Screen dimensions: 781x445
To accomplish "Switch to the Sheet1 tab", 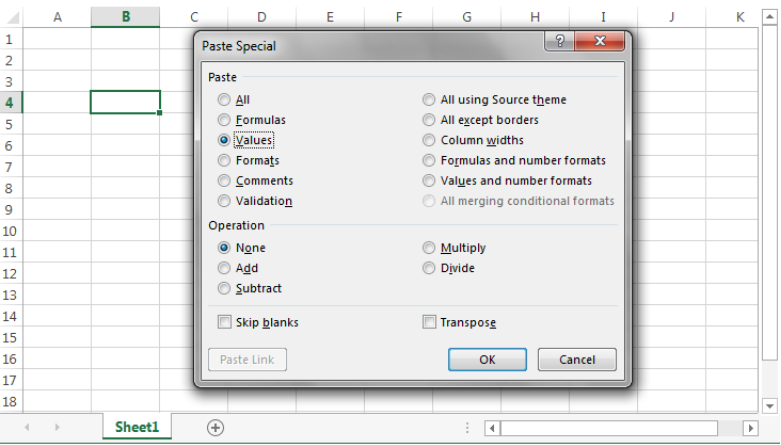I will 137,427.
